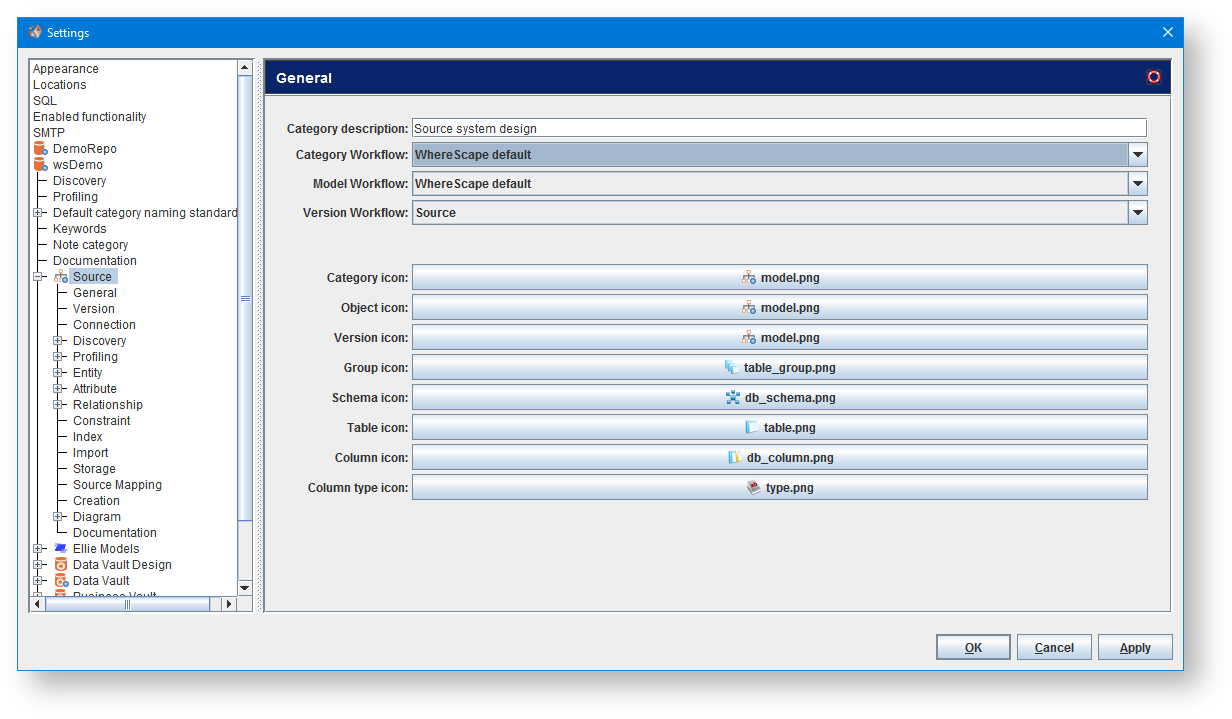Screen dimensions: 1232x719
Task: Open the Version Workflow dropdown
Action: point(1137,213)
